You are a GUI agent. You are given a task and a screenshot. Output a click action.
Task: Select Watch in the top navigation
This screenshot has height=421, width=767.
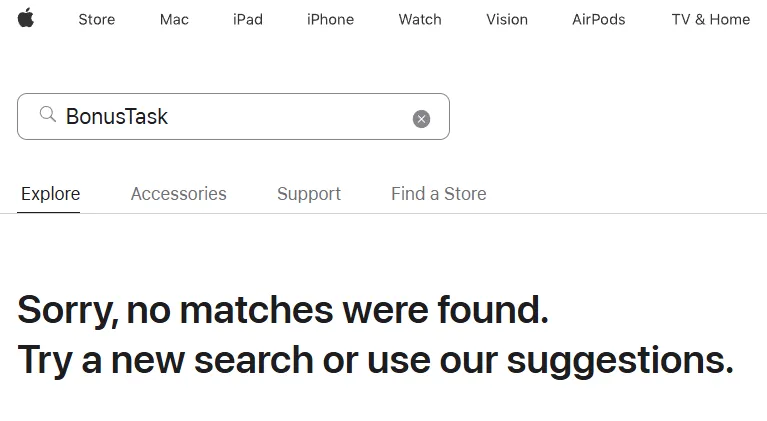click(420, 19)
